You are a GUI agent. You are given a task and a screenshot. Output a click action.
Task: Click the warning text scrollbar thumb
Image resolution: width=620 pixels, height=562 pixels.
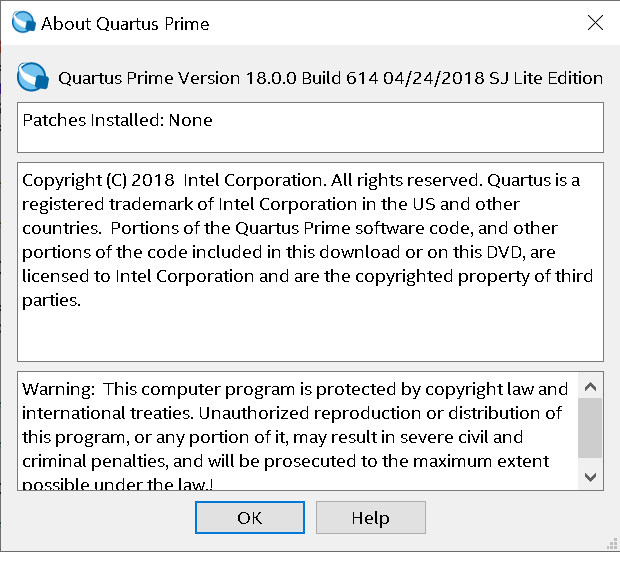click(590, 428)
